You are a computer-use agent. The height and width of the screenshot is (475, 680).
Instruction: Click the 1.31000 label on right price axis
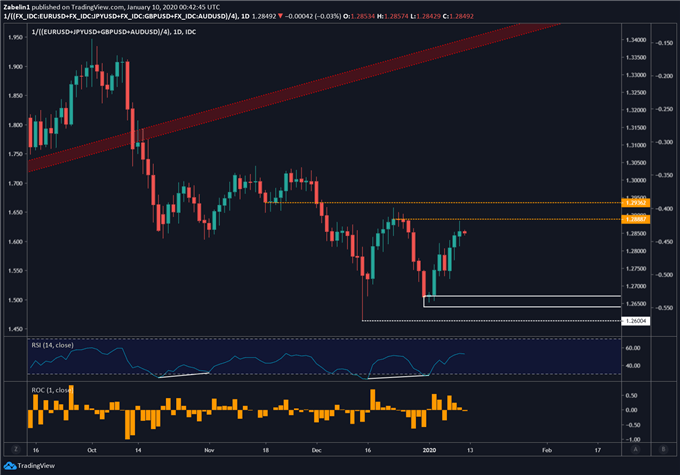click(636, 145)
